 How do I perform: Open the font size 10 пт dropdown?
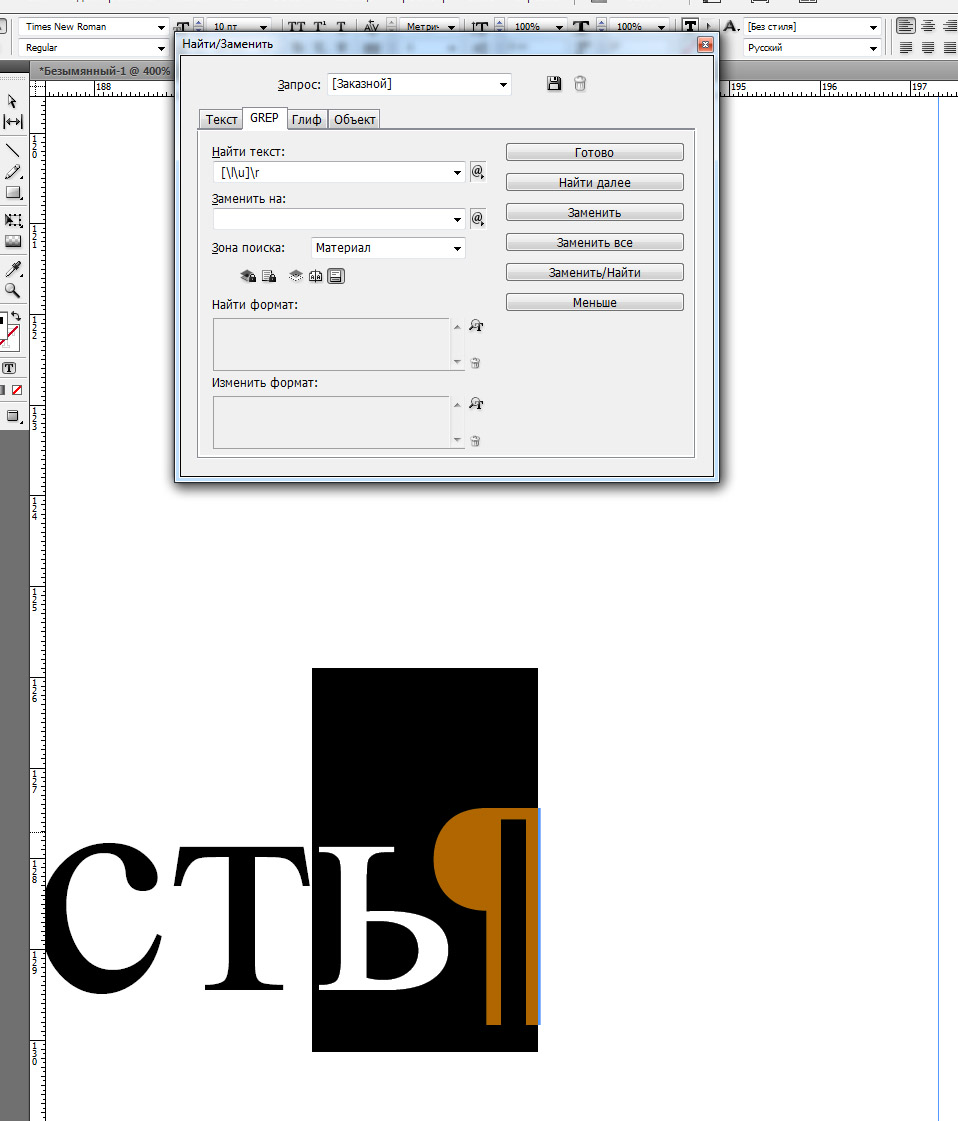[x=264, y=27]
